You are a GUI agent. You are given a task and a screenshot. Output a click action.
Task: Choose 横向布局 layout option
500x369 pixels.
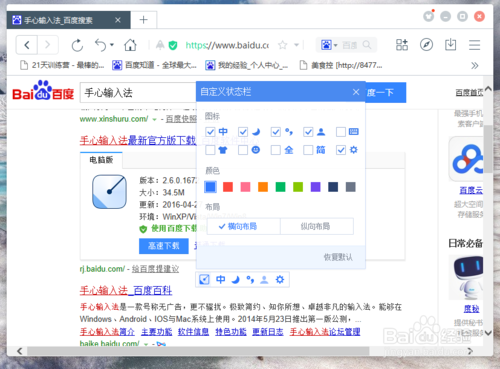coord(244,226)
